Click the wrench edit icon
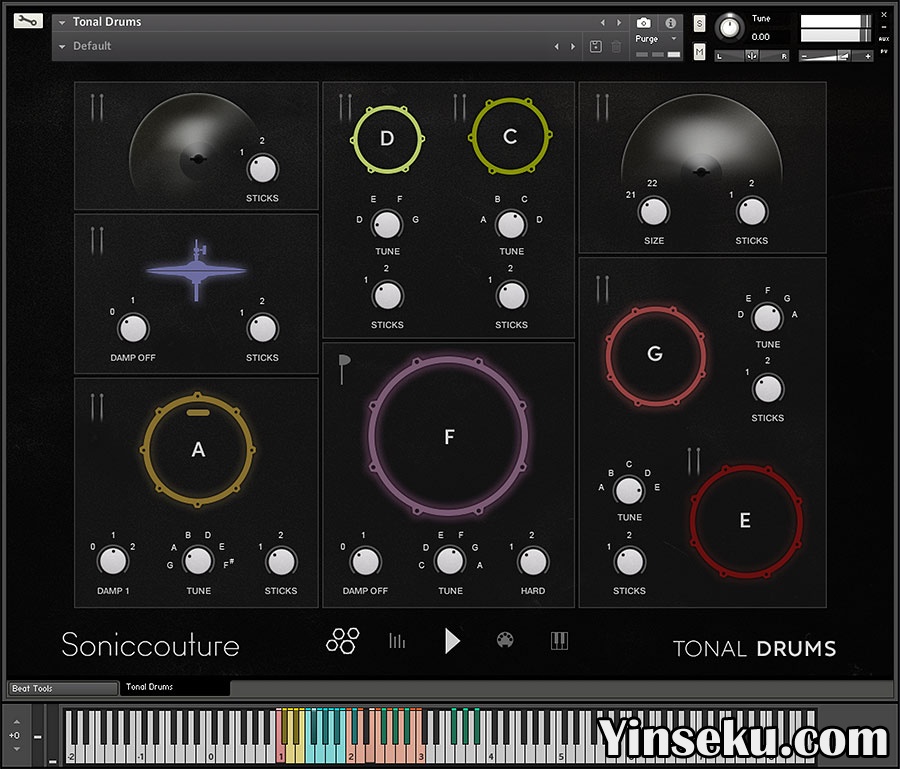900x769 pixels. tap(29, 20)
